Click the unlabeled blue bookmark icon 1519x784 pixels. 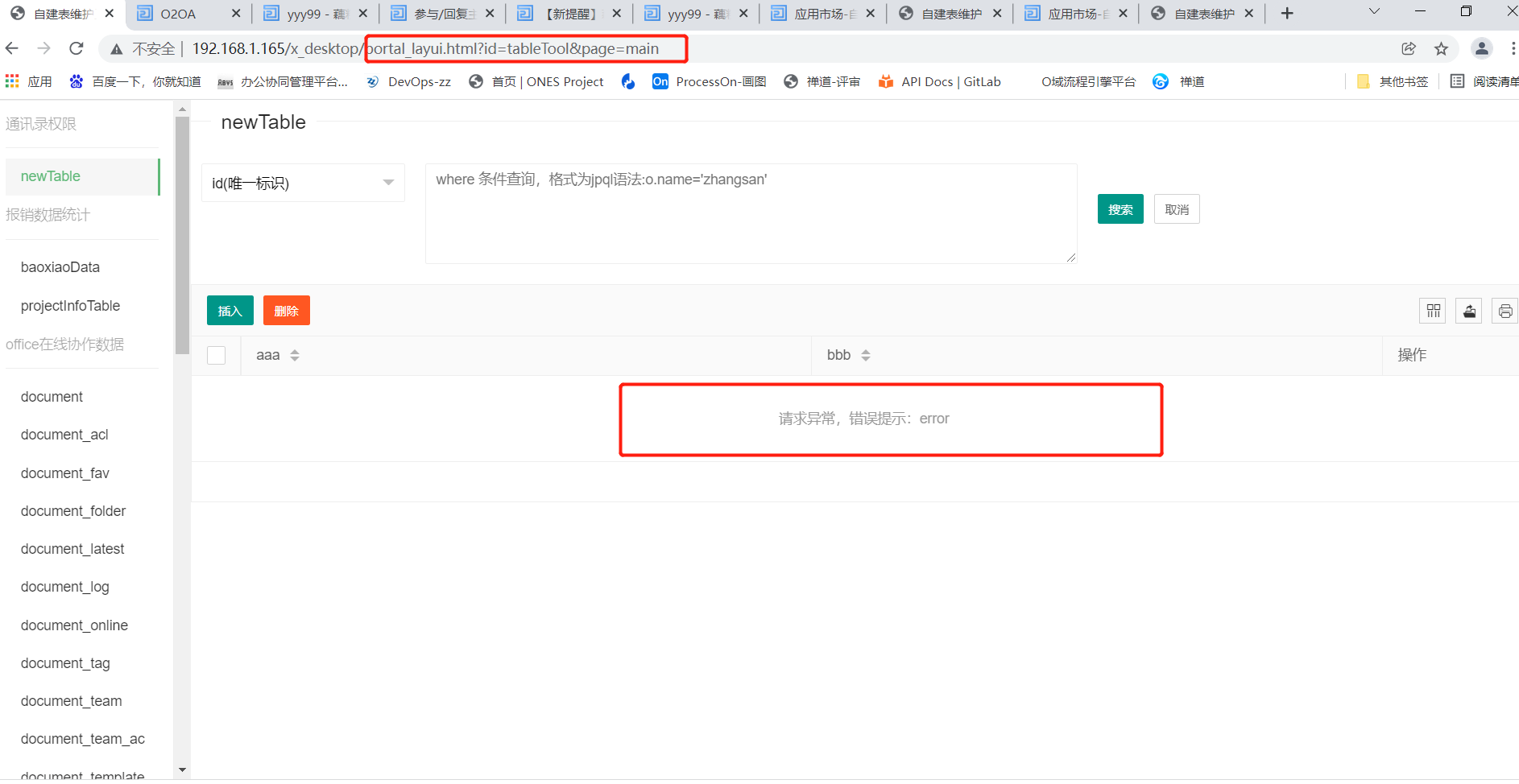tap(628, 81)
